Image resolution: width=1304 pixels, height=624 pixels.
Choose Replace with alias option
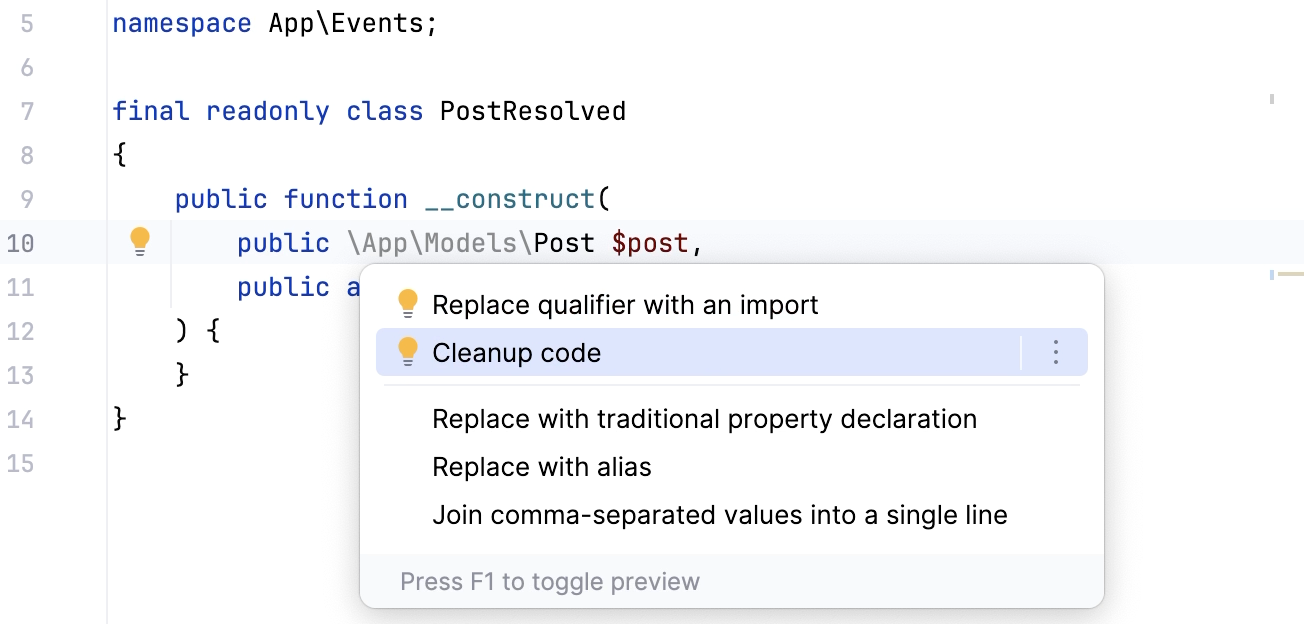click(x=541, y=466)
